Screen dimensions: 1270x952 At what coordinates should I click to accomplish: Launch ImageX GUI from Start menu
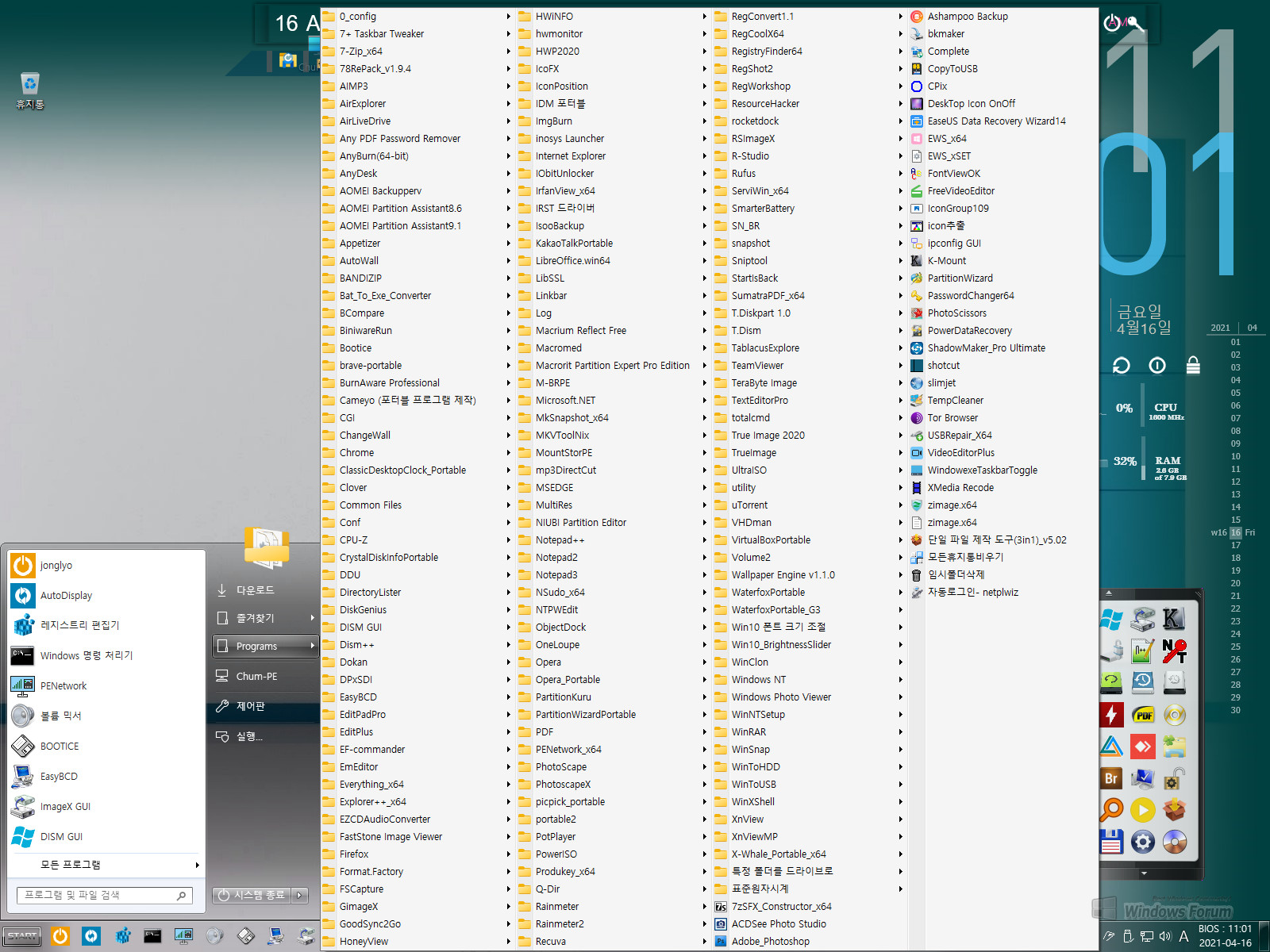pos(106,807)
